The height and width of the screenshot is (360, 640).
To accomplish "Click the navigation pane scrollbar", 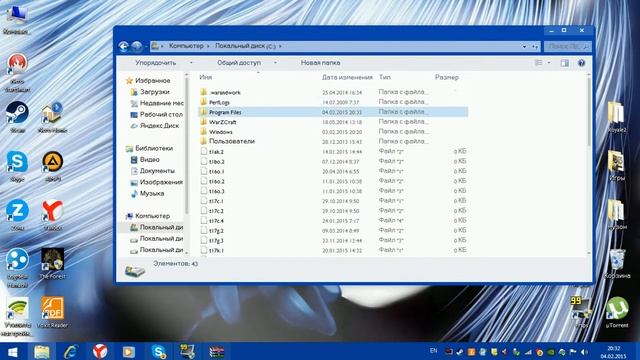I will point(187,147).
